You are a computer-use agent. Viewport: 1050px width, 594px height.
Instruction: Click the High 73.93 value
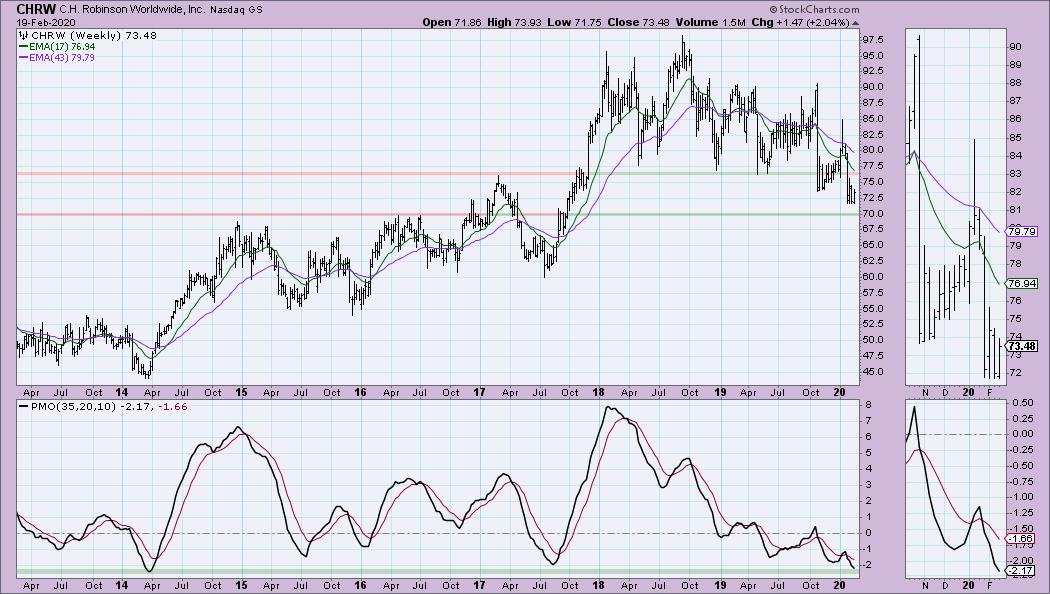pyautogui.click(x=514, y=22)
